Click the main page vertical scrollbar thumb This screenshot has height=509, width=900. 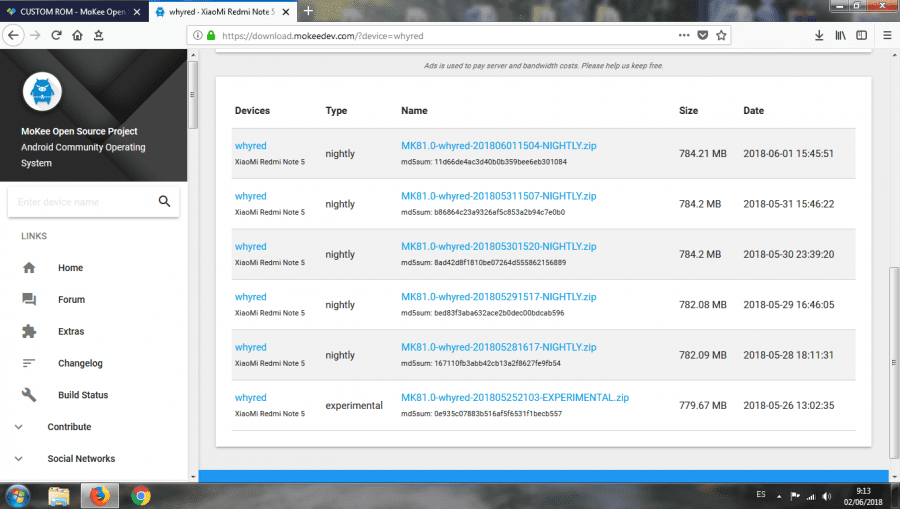[894, 363]
